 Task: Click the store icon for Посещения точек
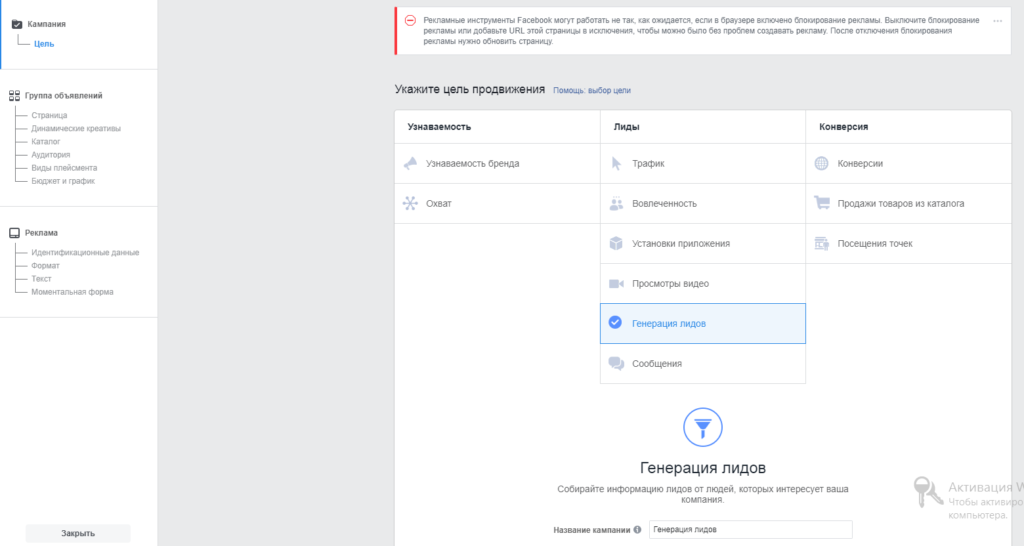coord(822,244)
